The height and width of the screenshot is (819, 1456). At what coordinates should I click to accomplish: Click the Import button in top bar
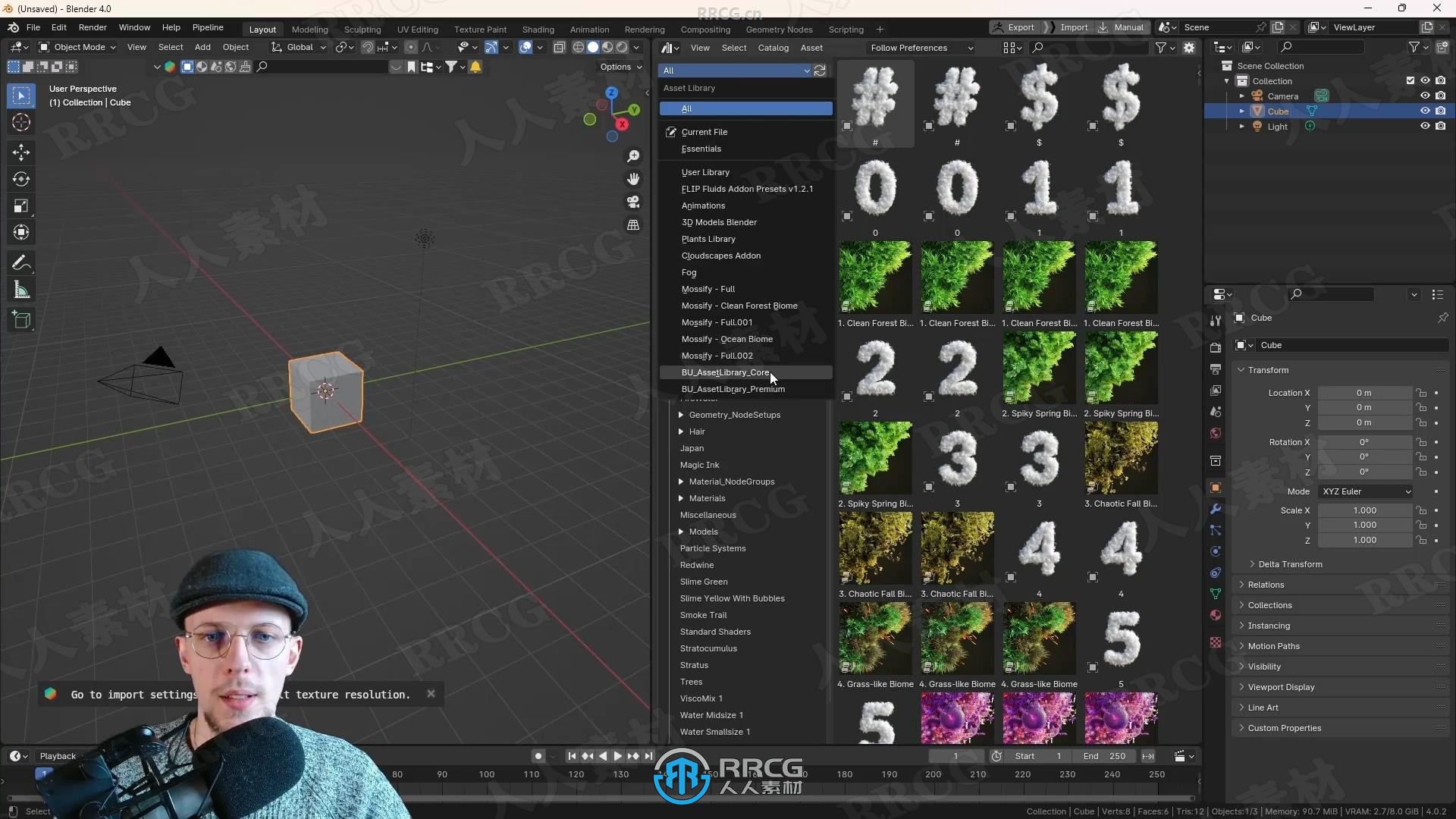tap(1068, 27)
